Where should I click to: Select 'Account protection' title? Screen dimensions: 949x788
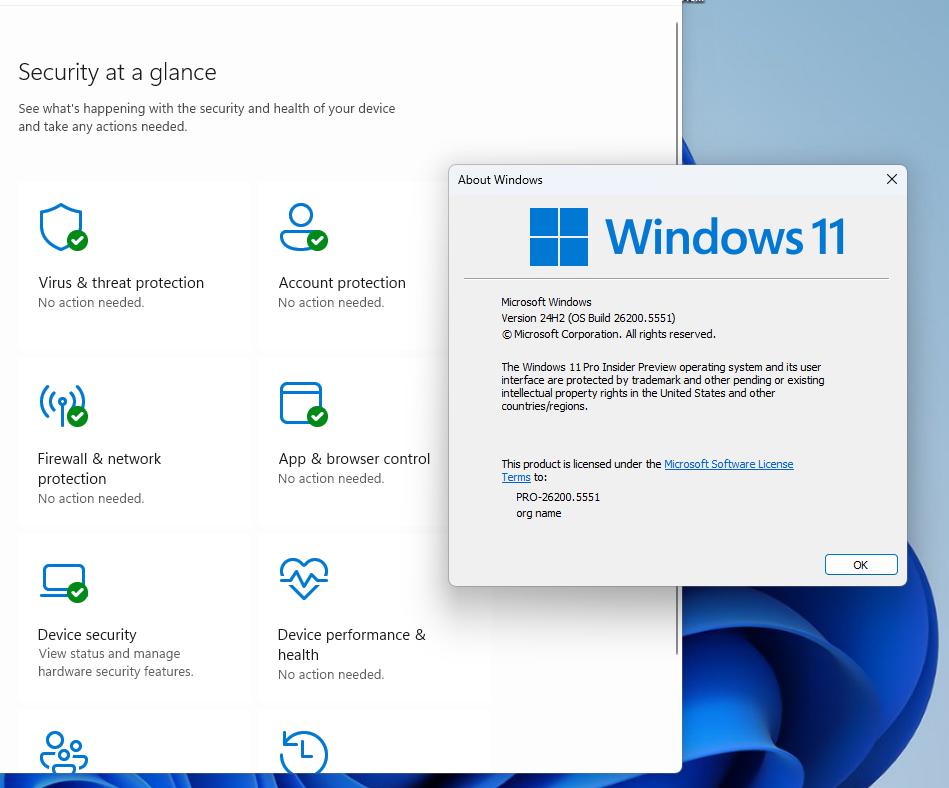pos(342,283)
